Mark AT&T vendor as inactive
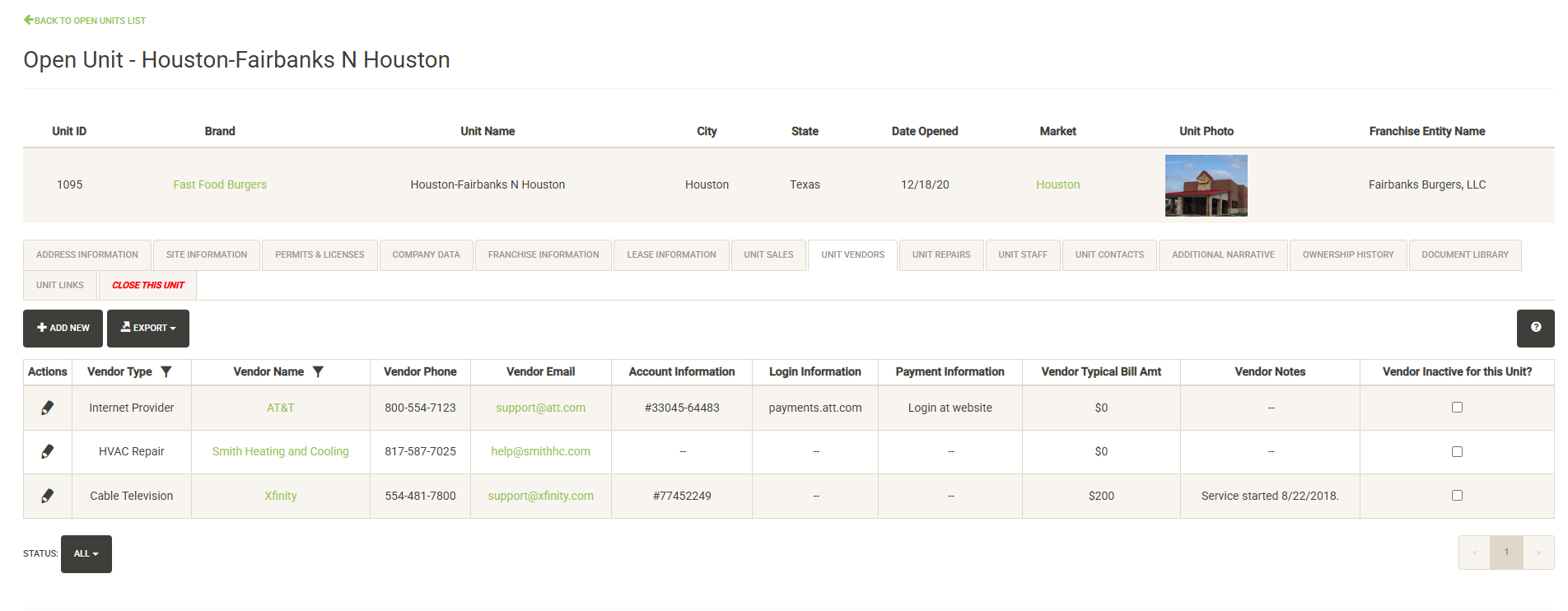The height and width of the screenshot is (611, 1568). point(1457,408)
